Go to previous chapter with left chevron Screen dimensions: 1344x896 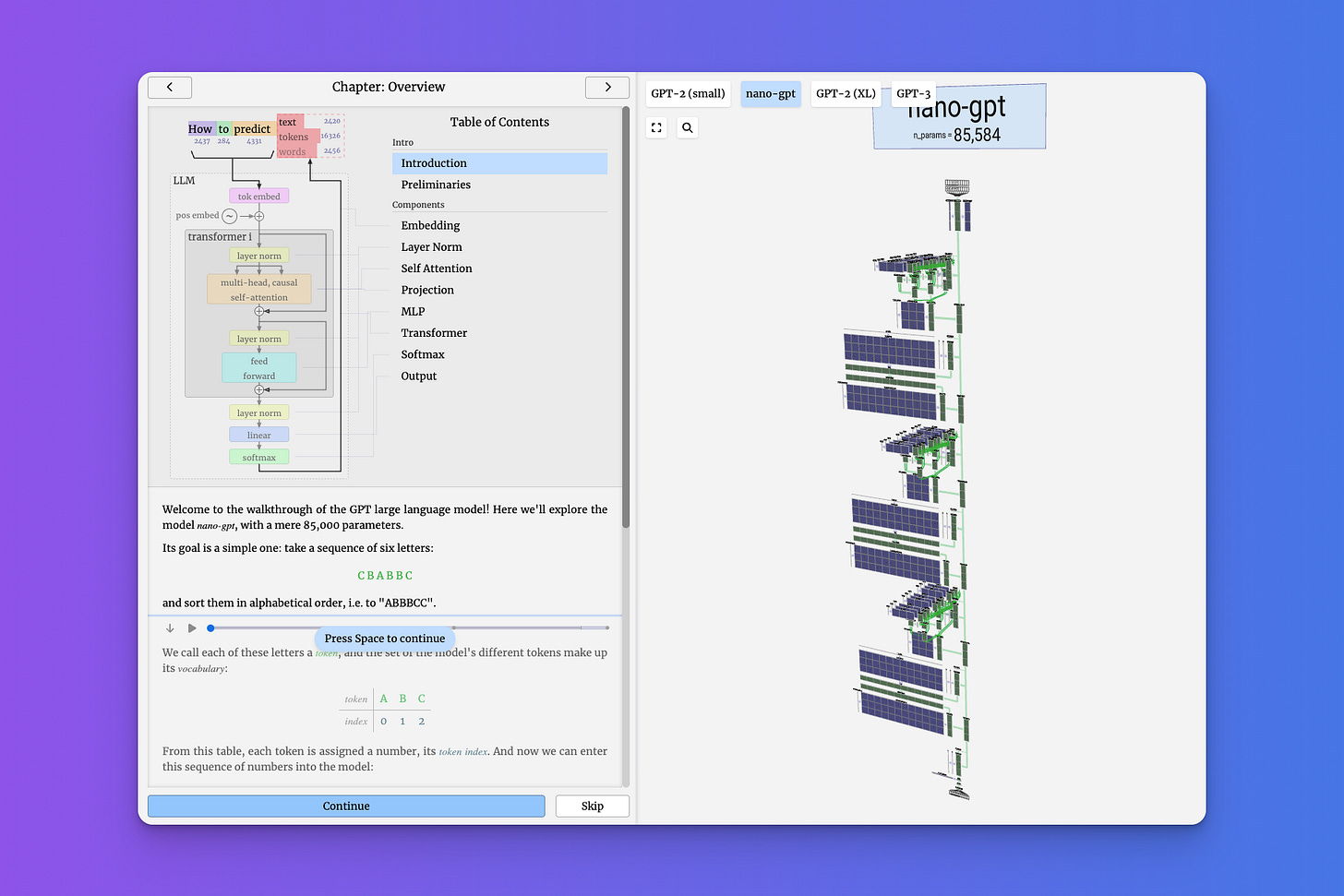[x=170, y=87]
